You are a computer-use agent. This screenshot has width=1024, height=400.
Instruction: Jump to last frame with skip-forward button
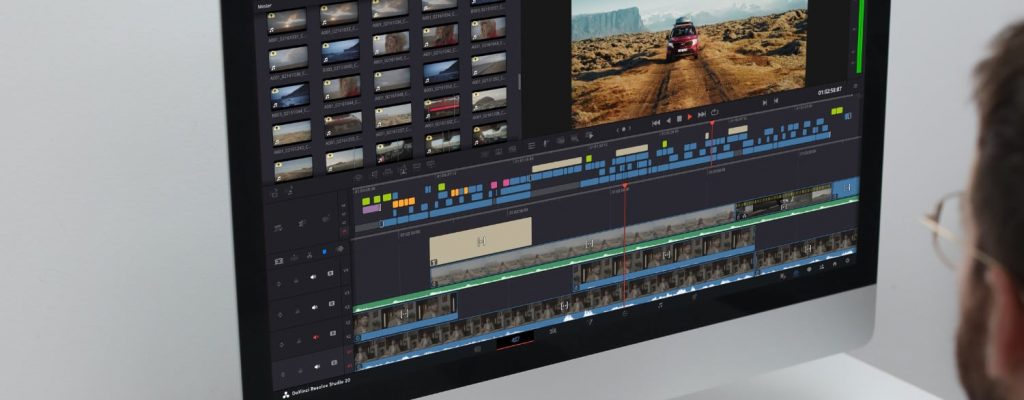click(x=702, y=114)
